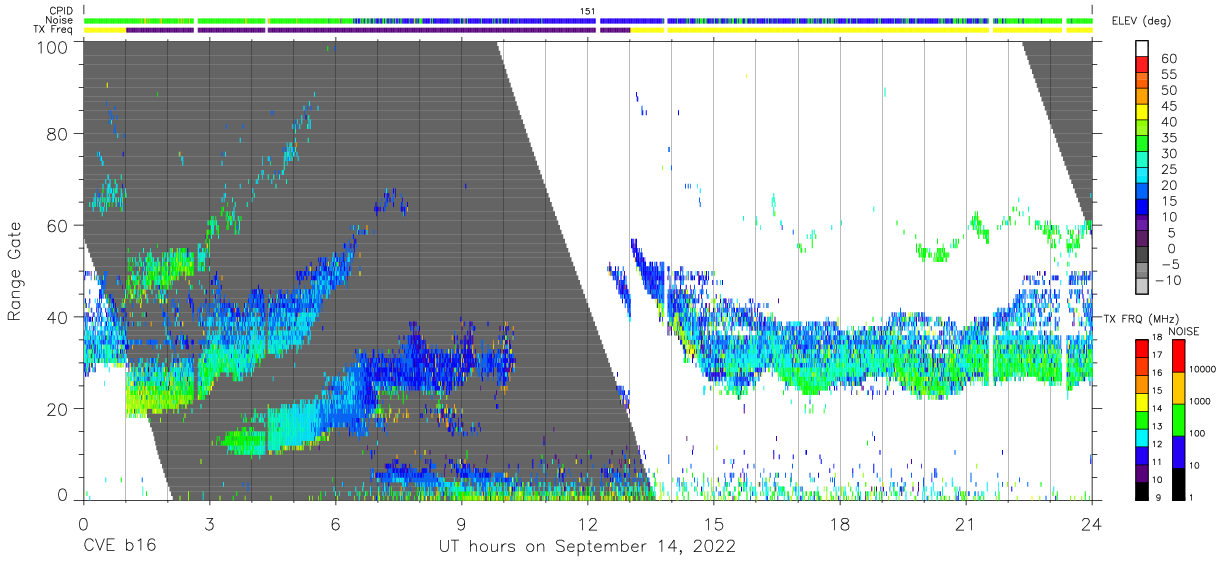Click the '6' tick on the UT hours axis
The image size is (1228, 567).
(x=335, y=524)
